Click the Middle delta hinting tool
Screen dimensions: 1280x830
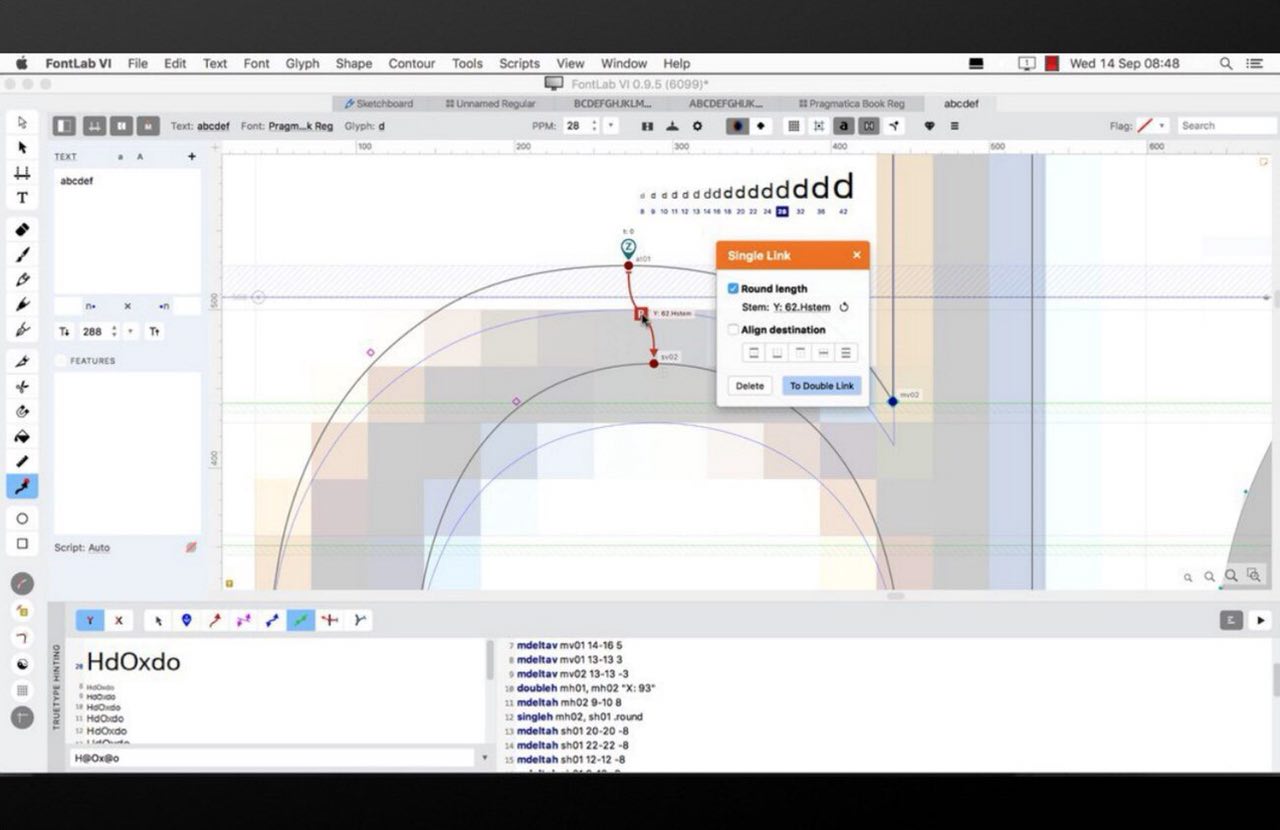coord(330,621)
